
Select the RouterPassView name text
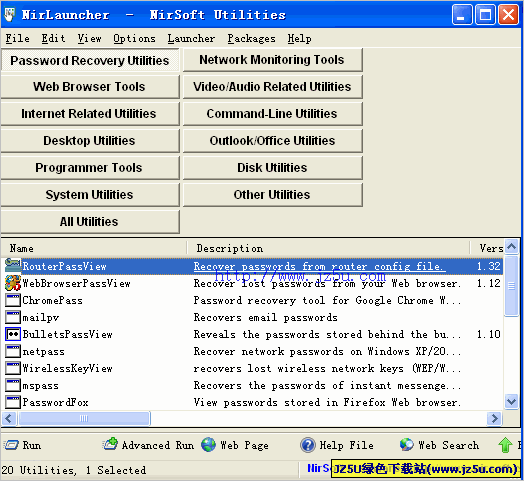64,266
